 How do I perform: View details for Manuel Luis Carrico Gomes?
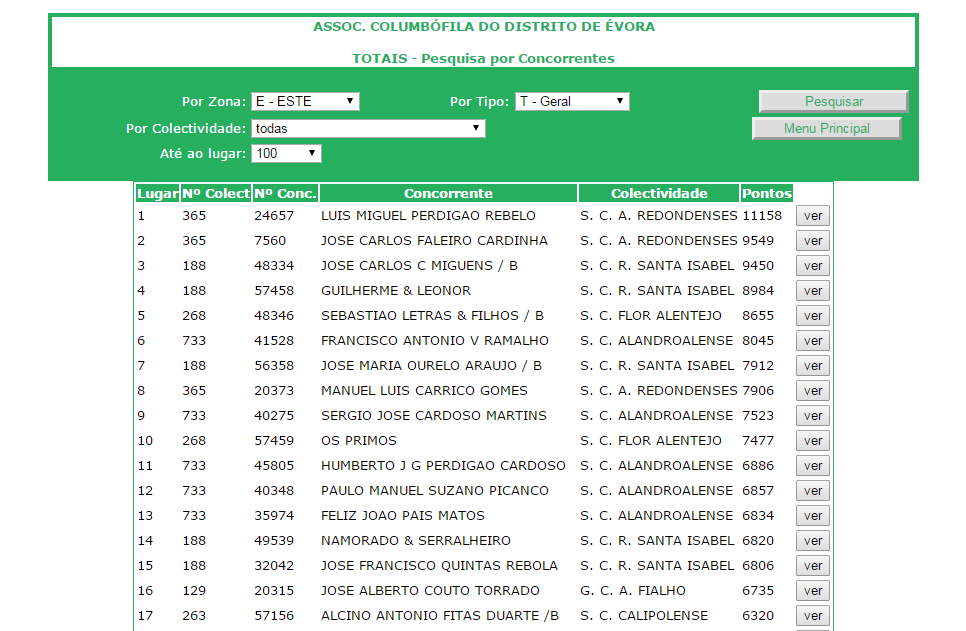tap(813, 391)
